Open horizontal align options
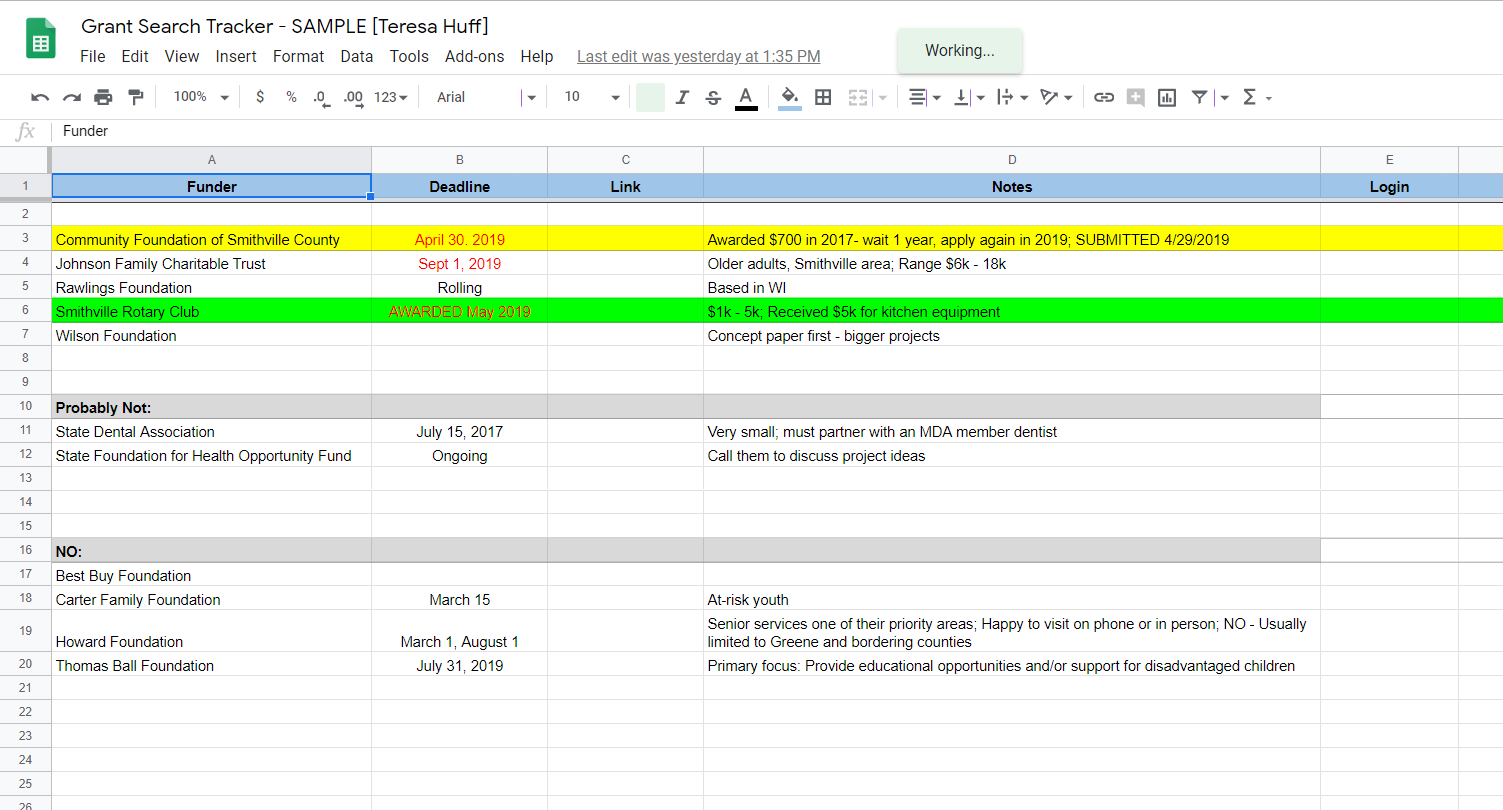This screenshot has width=1503, height=810. tap(918, 97)
